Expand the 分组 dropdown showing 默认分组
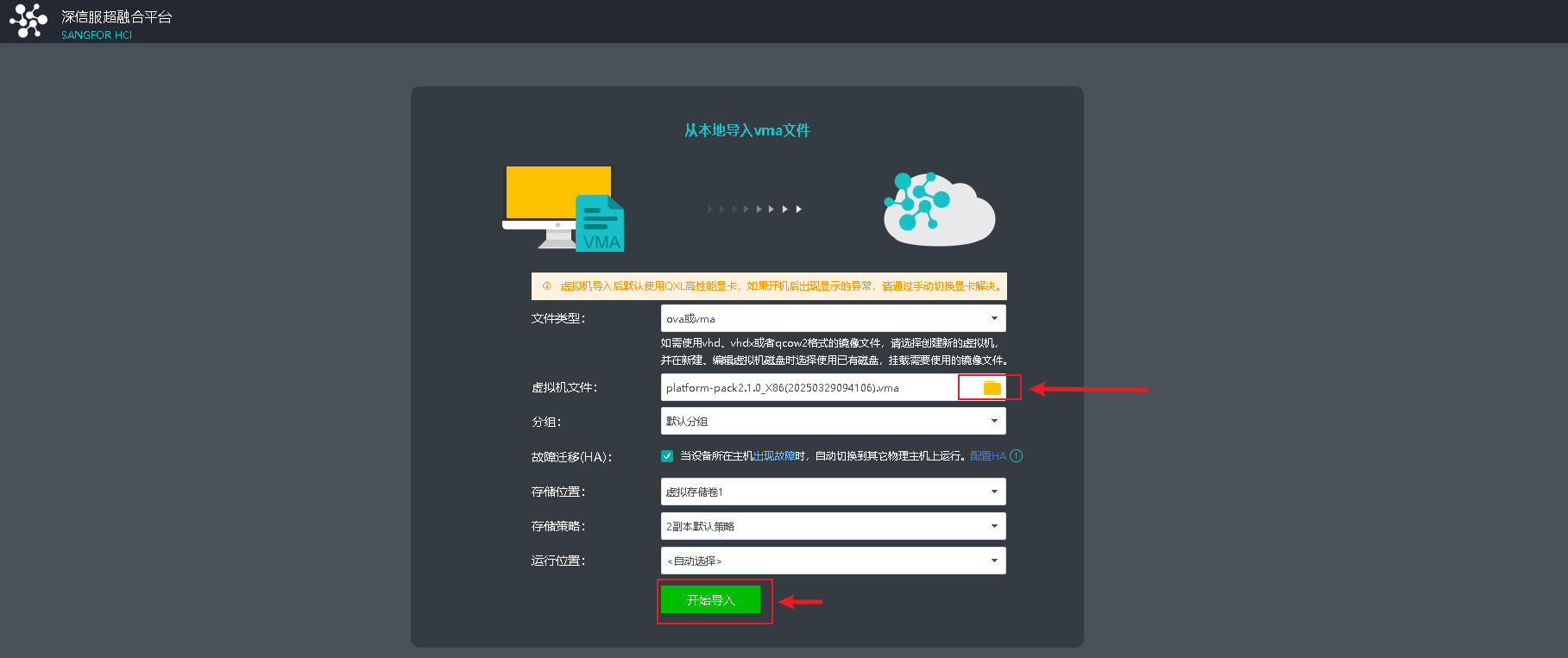The height and width of the screenshot is (658, 1568). [833, 422]
